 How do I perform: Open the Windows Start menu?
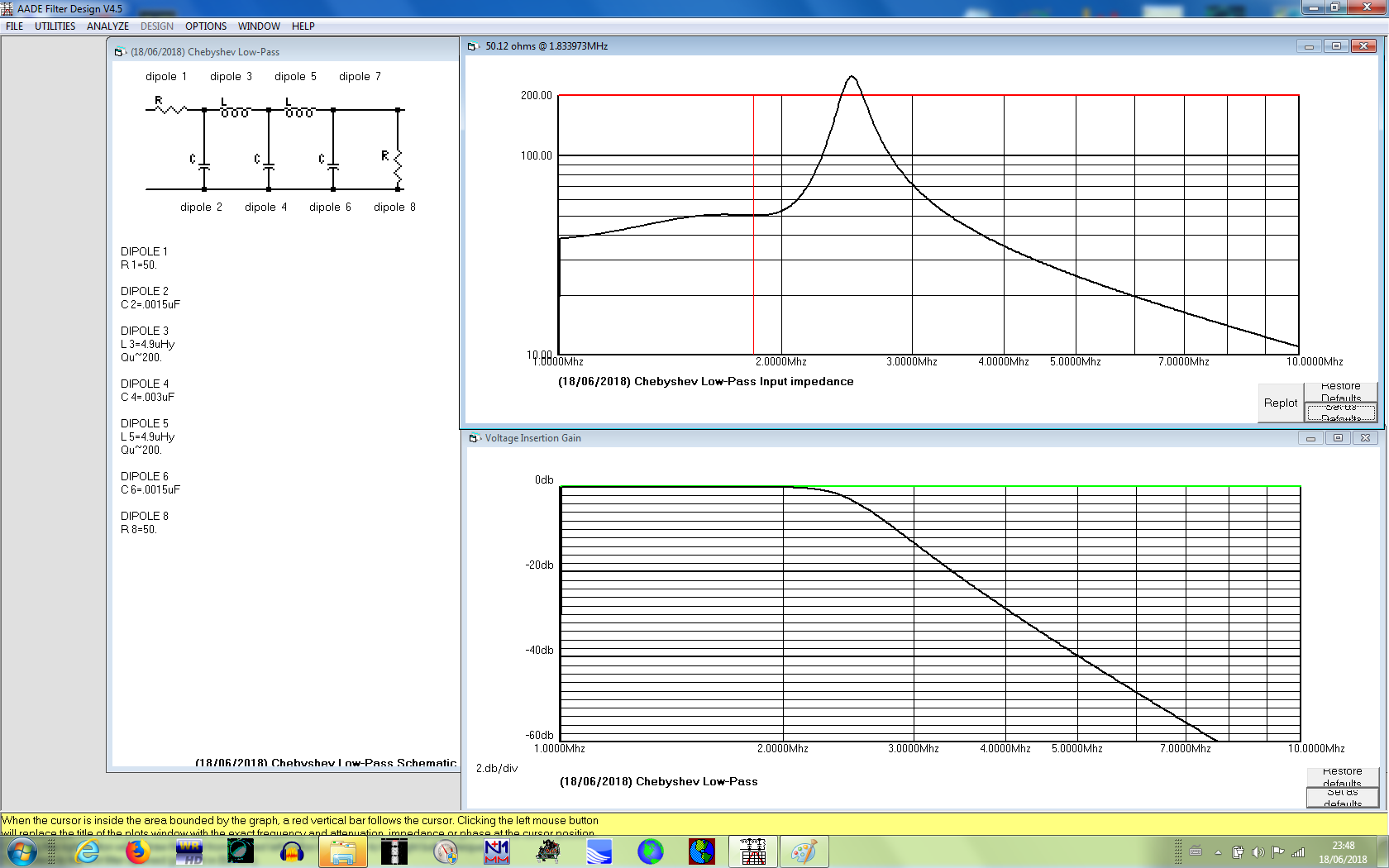click(x=22, y=851)
